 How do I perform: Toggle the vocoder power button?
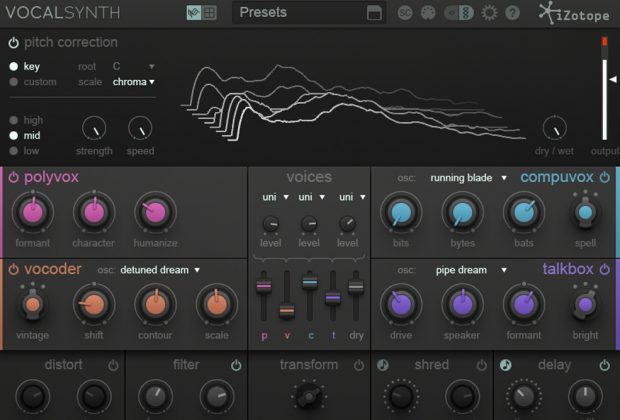click(13, 269)
